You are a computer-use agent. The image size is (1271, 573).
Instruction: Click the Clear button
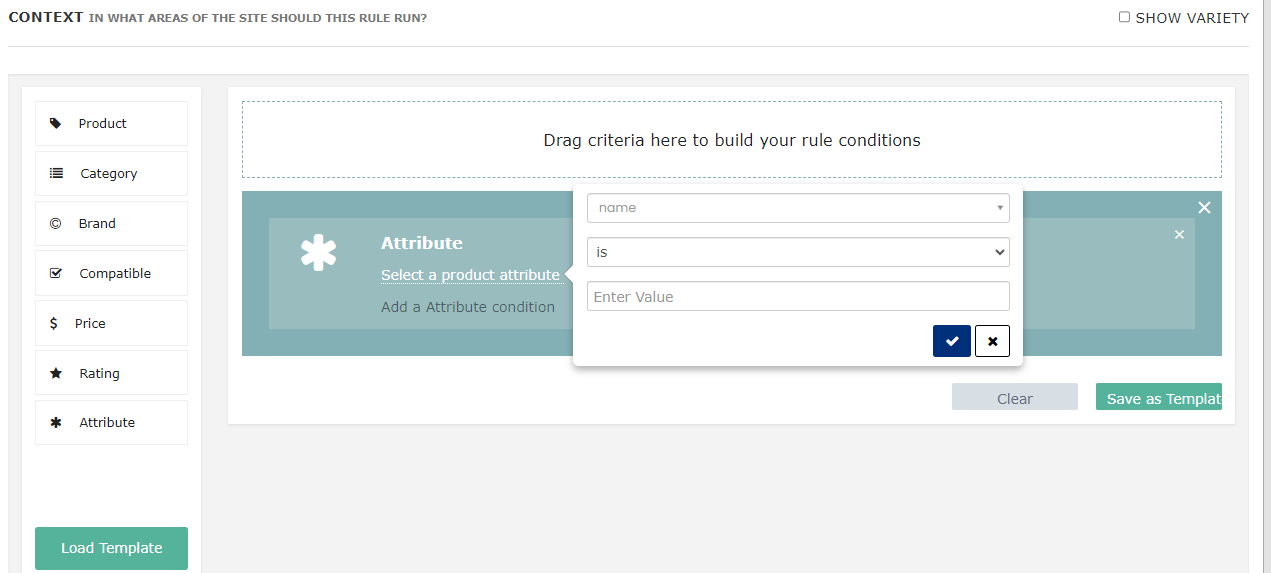[x=1015, y=397]
